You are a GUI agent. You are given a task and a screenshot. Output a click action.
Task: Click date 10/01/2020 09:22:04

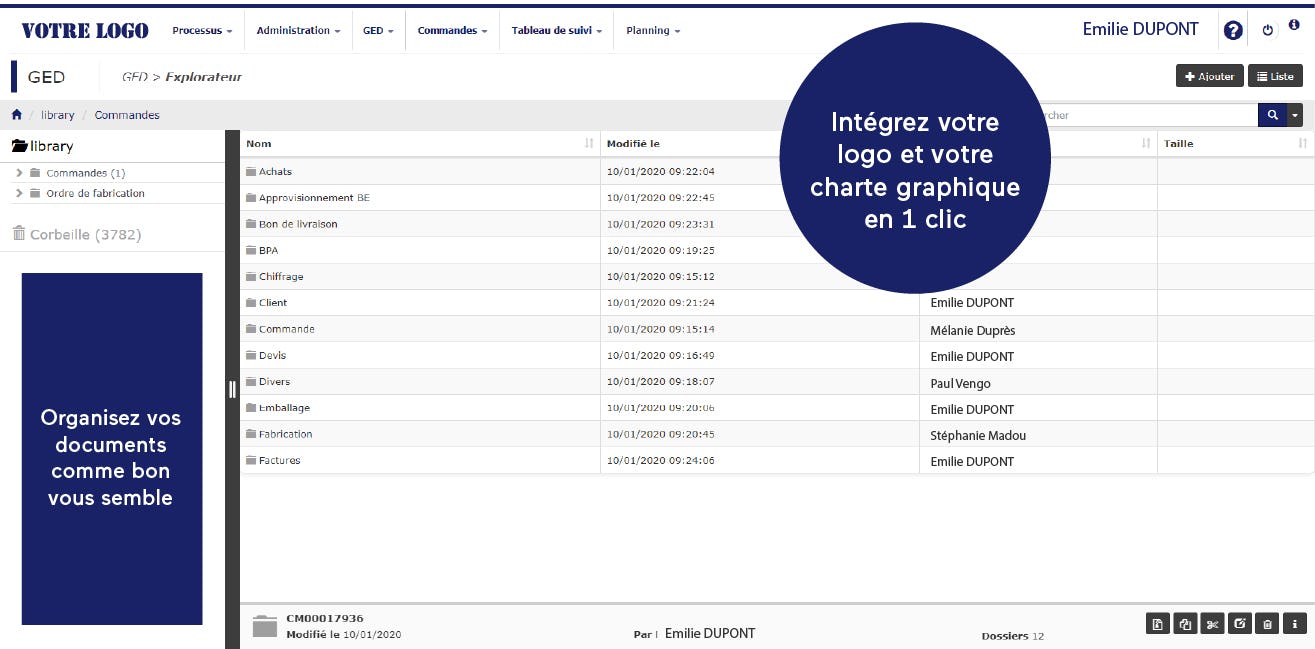click(x=661, y=172)
